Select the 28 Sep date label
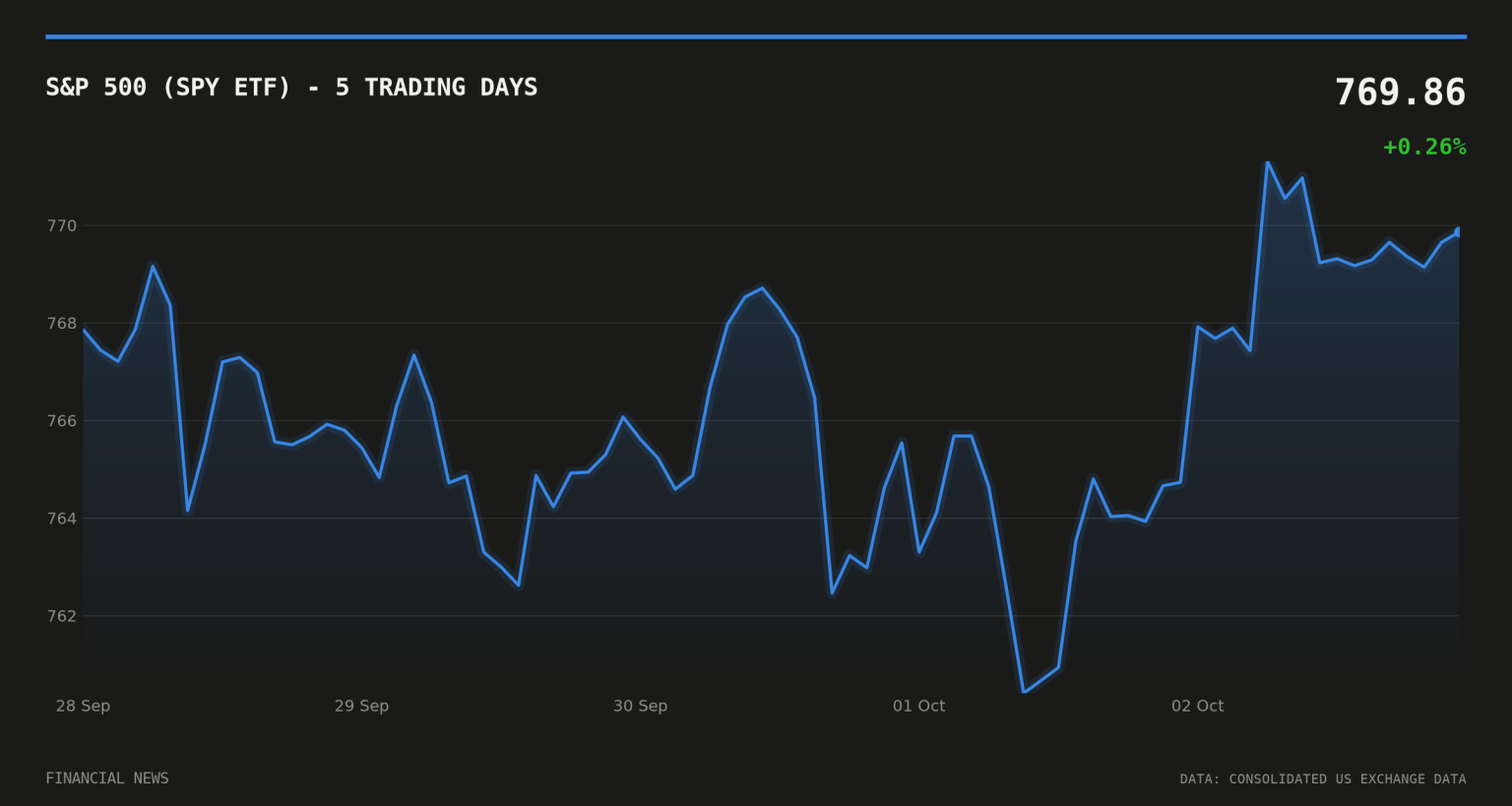Screen dimensions: 1512x806 tap(83, 706)
